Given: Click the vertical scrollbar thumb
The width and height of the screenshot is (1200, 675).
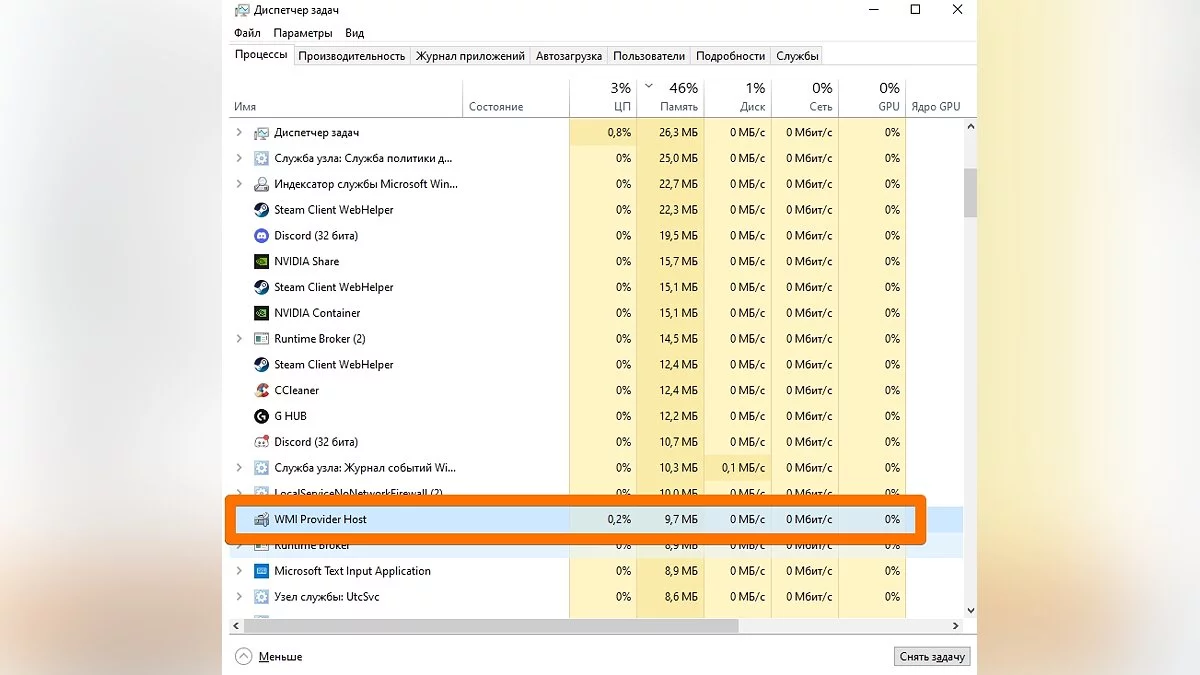Looking at the screenshot, I should tap(970, 192).
